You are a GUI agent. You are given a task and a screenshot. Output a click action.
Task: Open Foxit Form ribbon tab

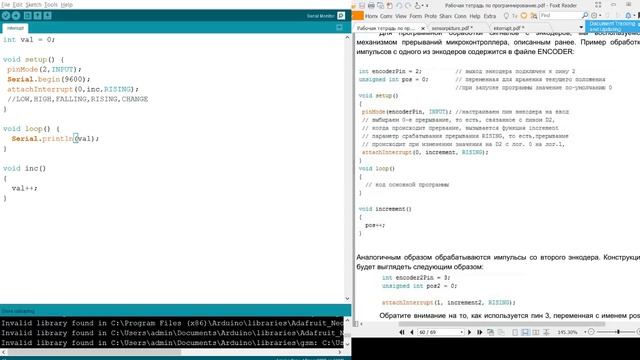416,16
